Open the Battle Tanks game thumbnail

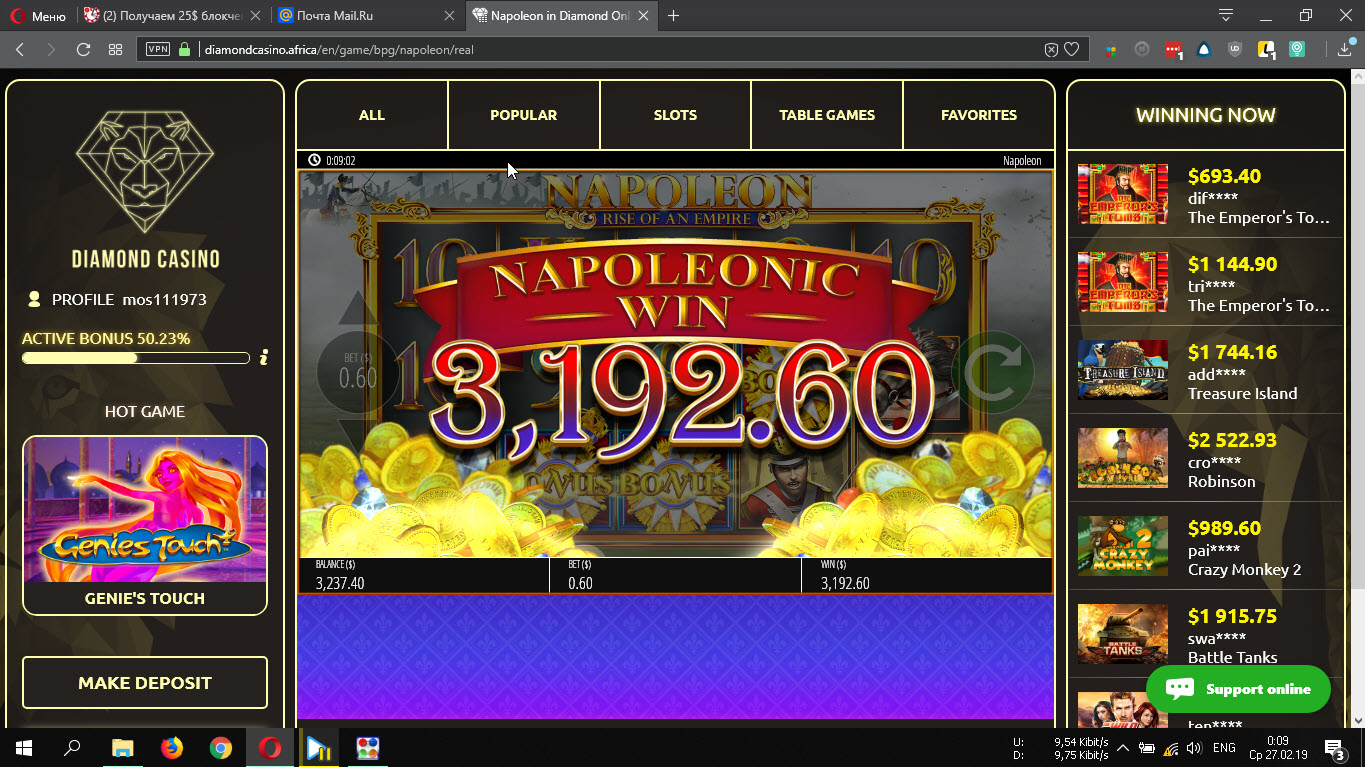1123,634
